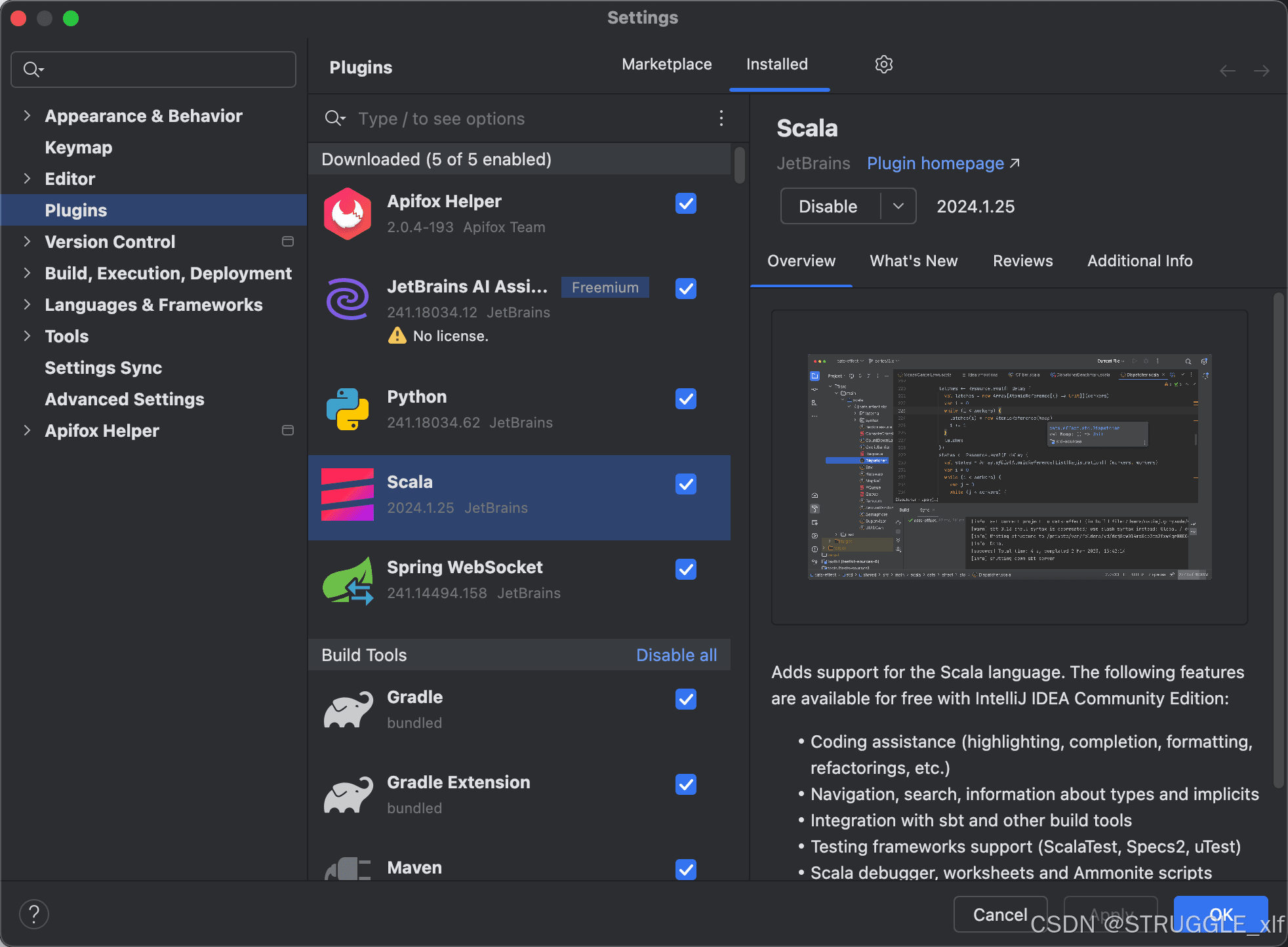Click the Spring WebSocket leaf icon
The height and width of the screenshot is (947, 1288).
point(348,580)
